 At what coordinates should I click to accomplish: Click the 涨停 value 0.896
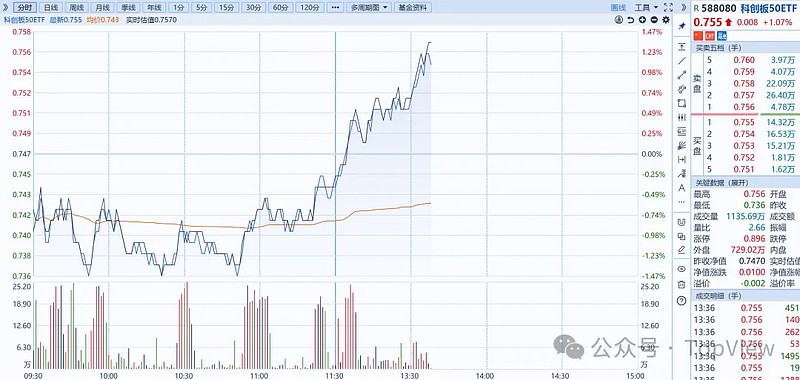[754, 239]
